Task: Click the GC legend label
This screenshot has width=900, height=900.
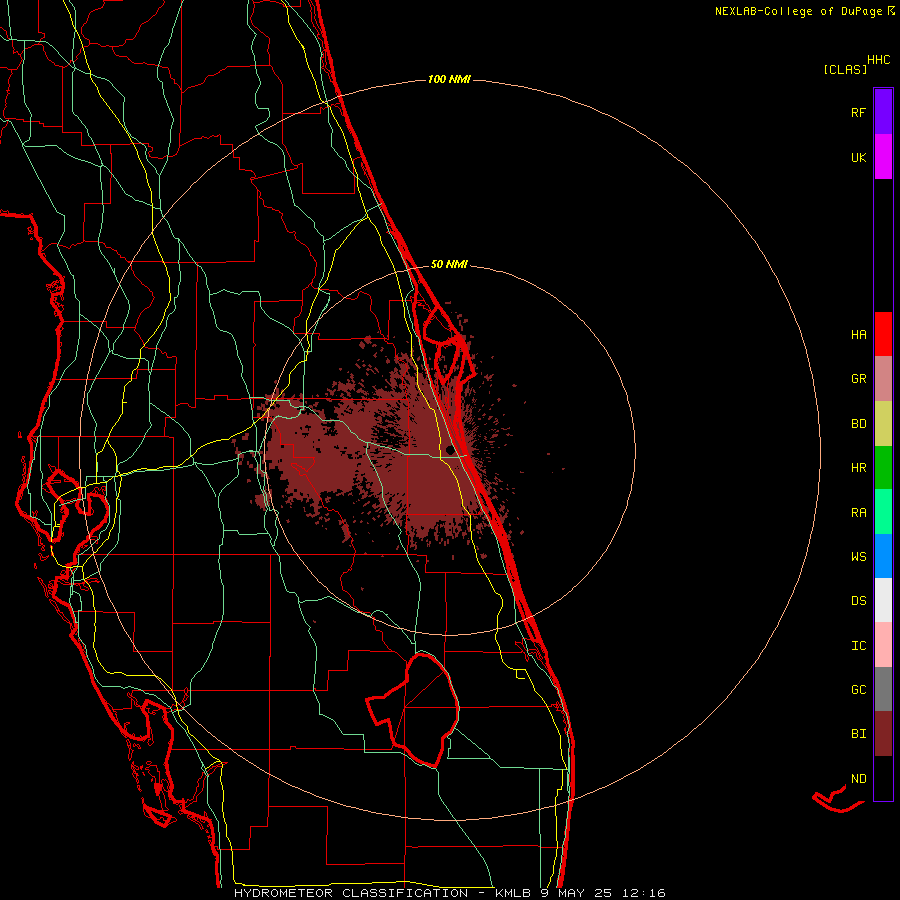Action: [858, 689]
